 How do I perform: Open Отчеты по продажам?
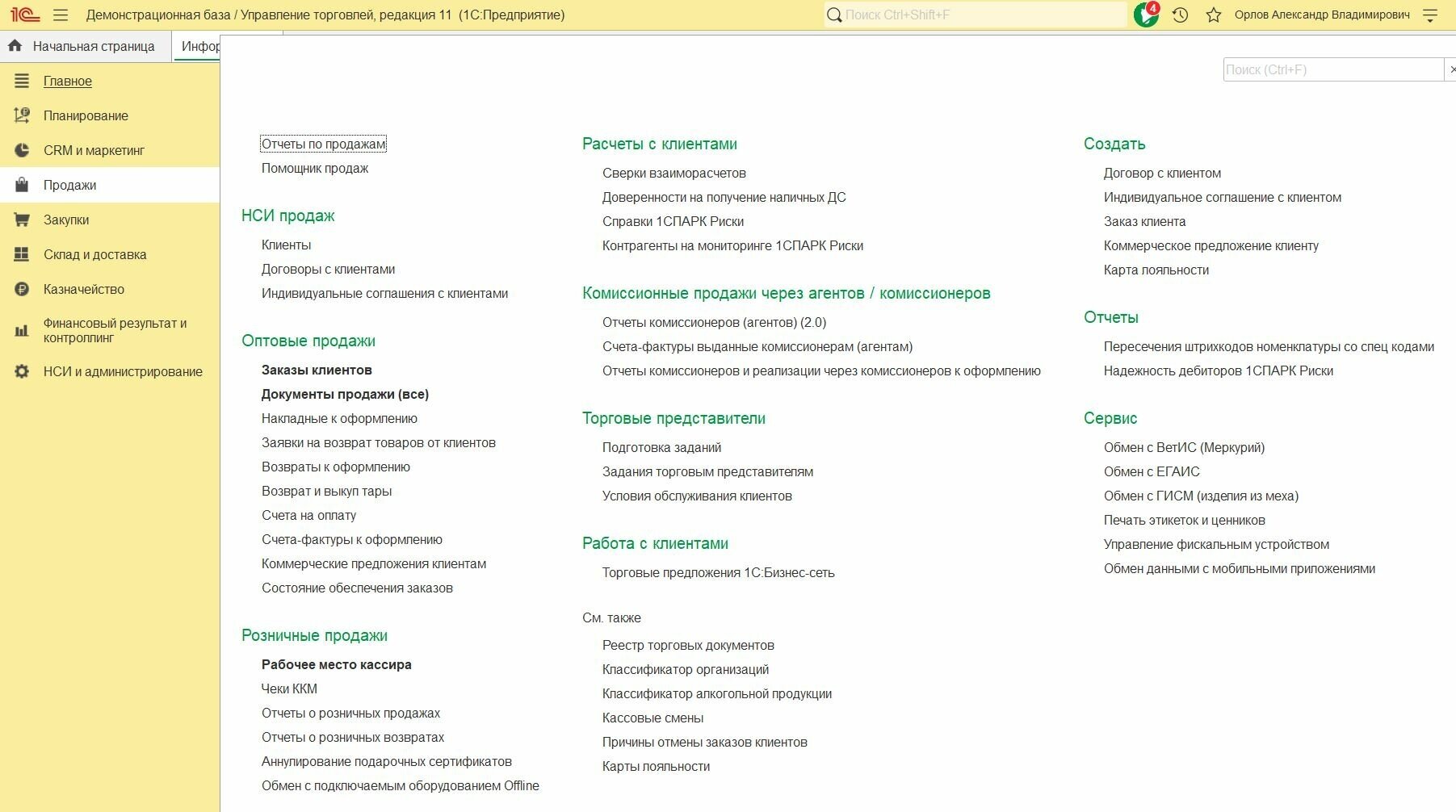tap(323, 144)
